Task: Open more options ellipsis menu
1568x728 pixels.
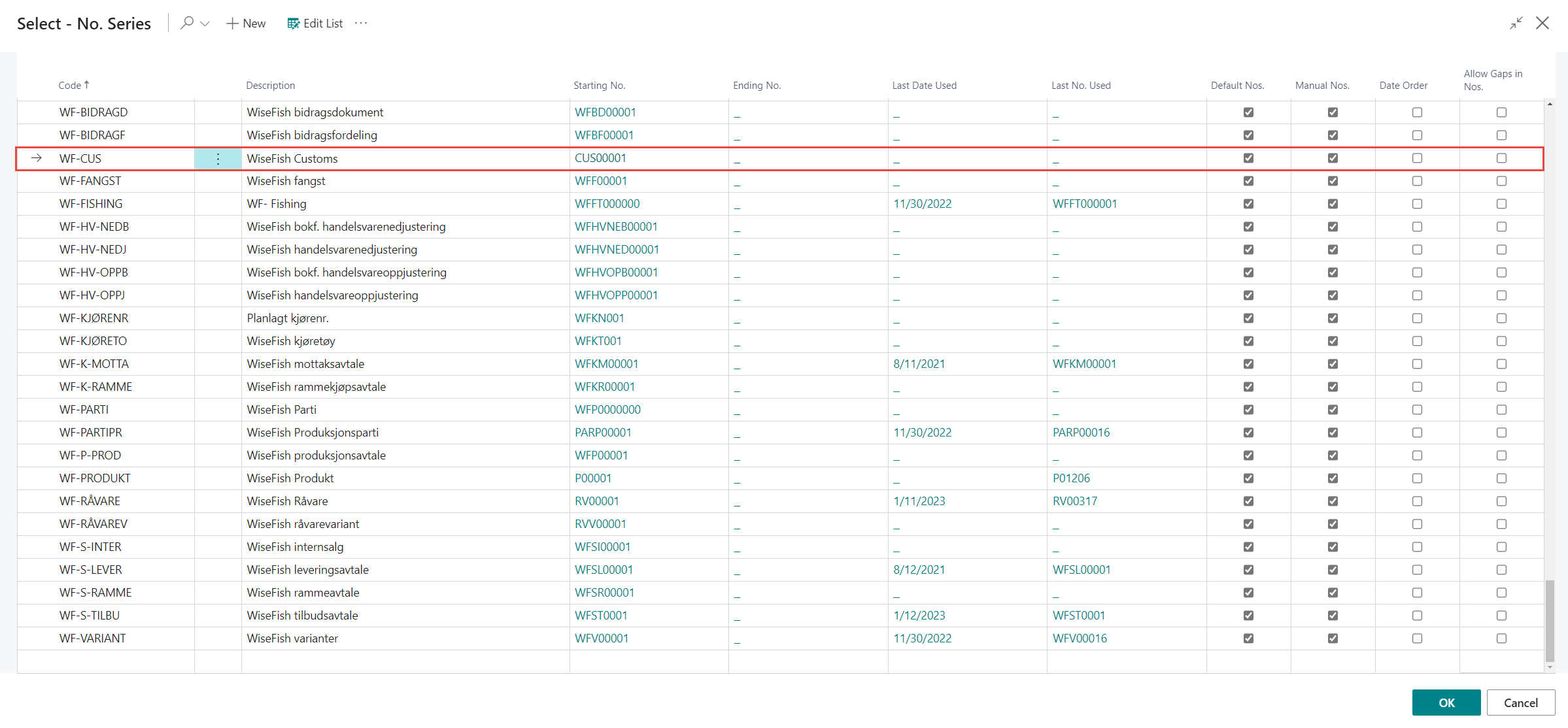Action: click(x=361, y=23)
